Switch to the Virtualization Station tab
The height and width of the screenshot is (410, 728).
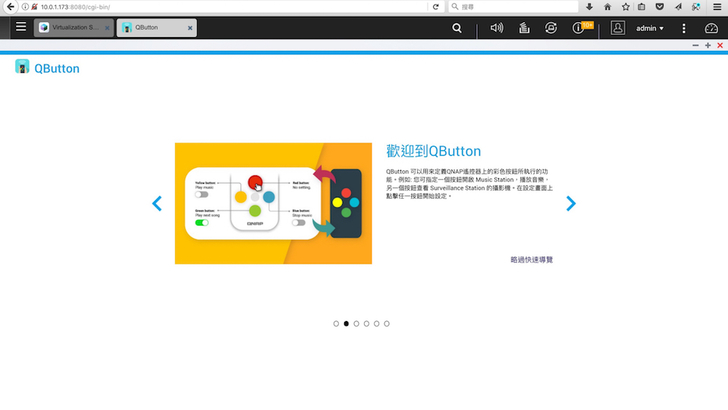coord(70,28)
